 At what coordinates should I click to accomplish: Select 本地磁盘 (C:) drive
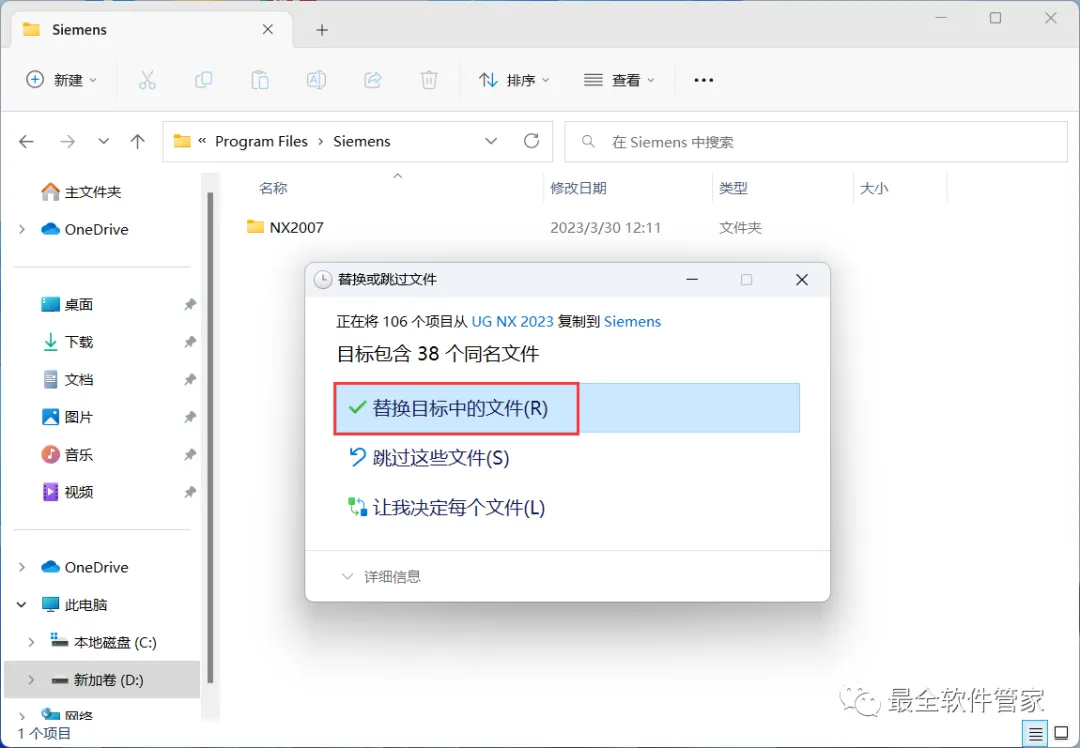(x=103, y=642)
